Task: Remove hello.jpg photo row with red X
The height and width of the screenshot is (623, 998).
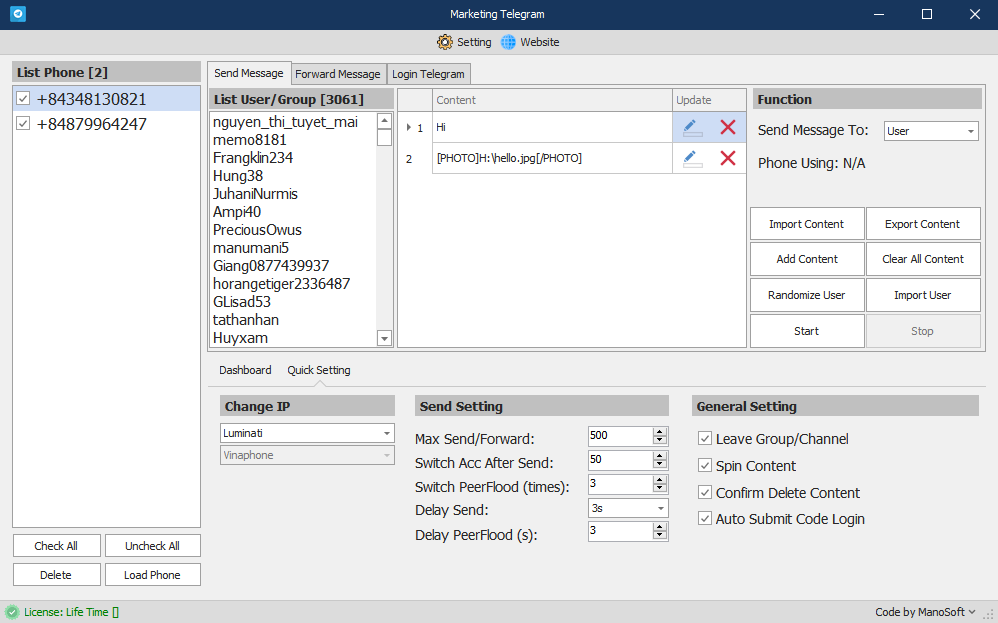Action: click(728, 158)
